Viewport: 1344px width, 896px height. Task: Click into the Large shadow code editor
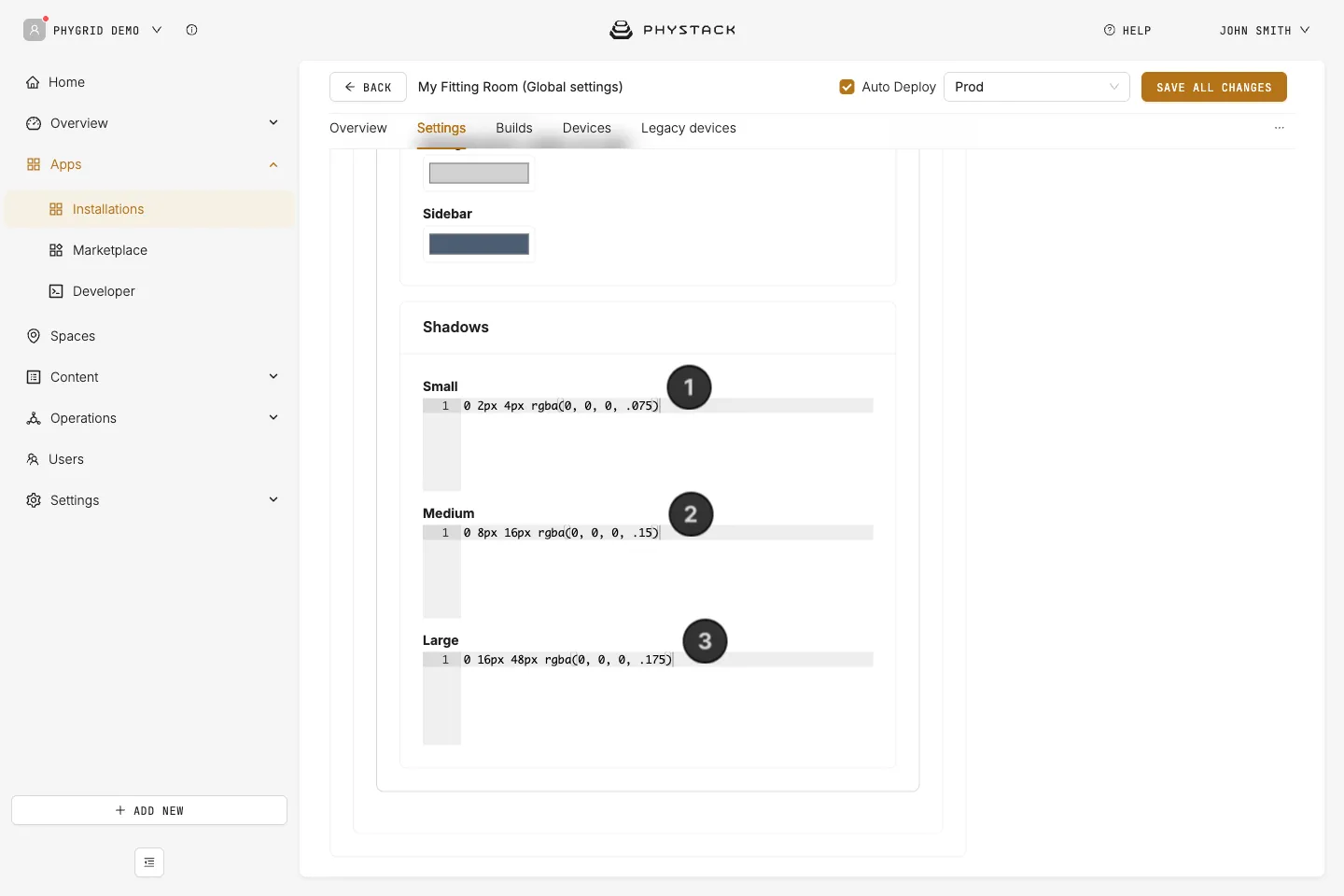[x=648, y=698]
